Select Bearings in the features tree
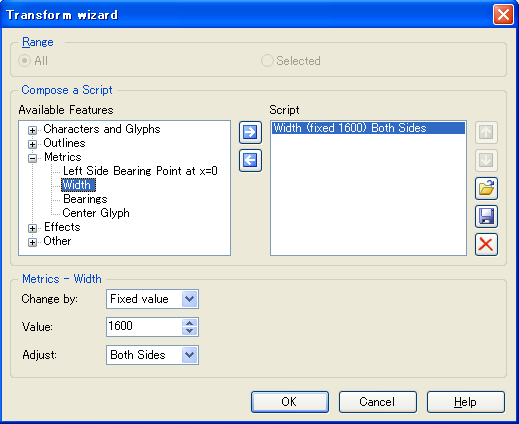519x424 pixels. [x=85, y=199]
